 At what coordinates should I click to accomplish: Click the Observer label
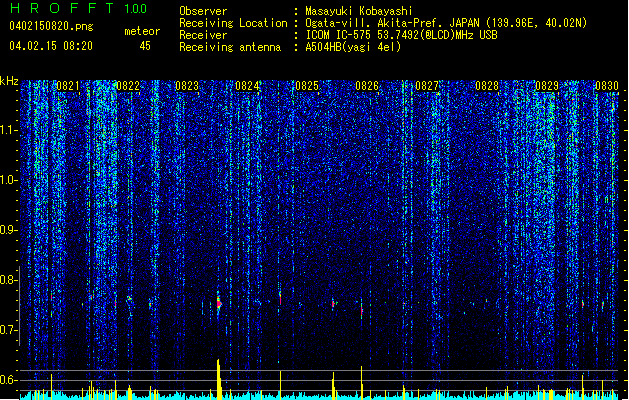(x=203, y=11)
